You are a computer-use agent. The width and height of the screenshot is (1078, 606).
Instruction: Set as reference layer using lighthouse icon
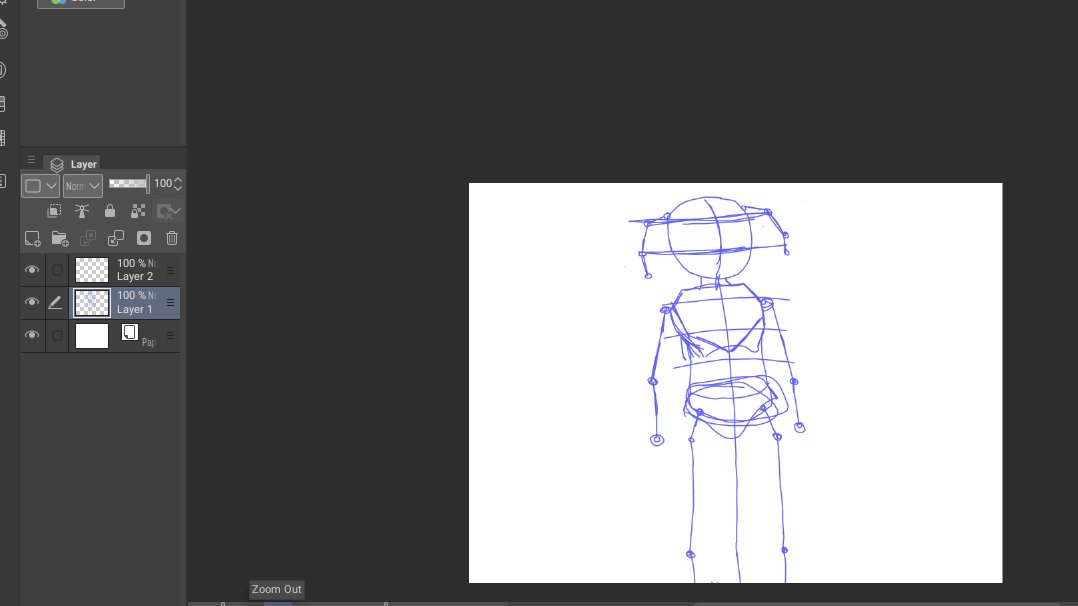(82, 211)
